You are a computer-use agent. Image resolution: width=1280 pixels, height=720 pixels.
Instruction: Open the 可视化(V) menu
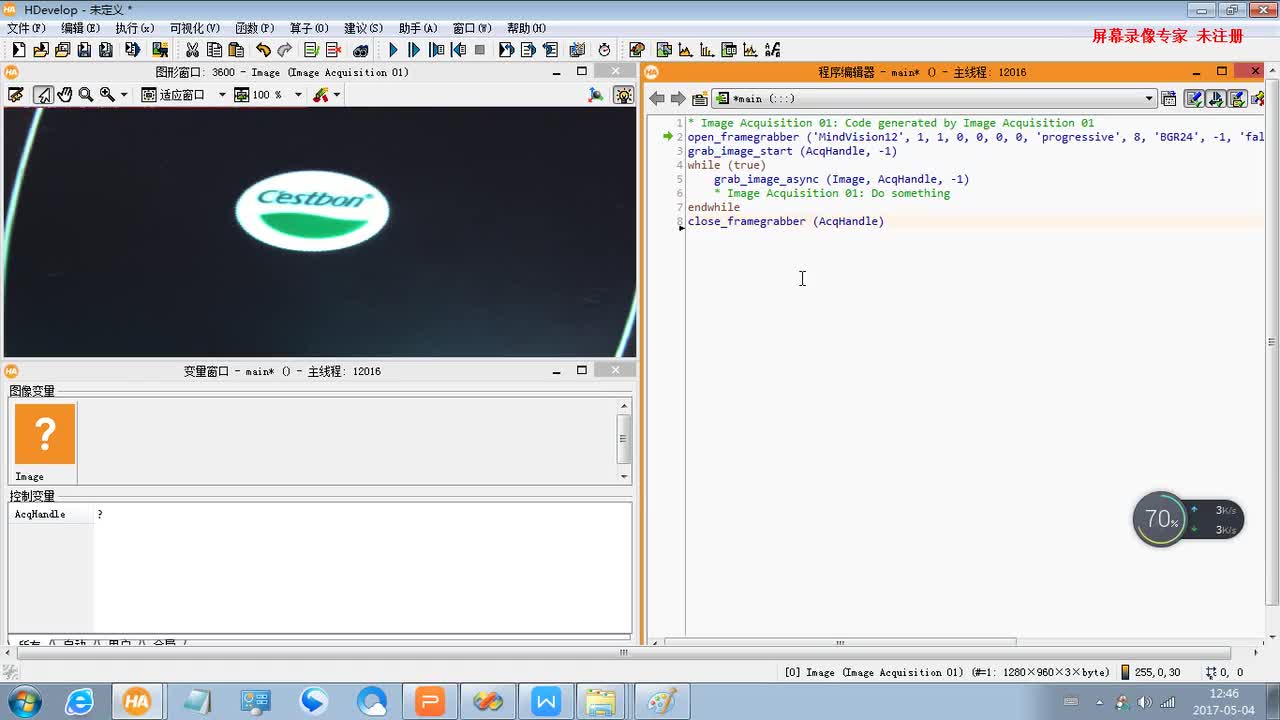coord(194,29)
